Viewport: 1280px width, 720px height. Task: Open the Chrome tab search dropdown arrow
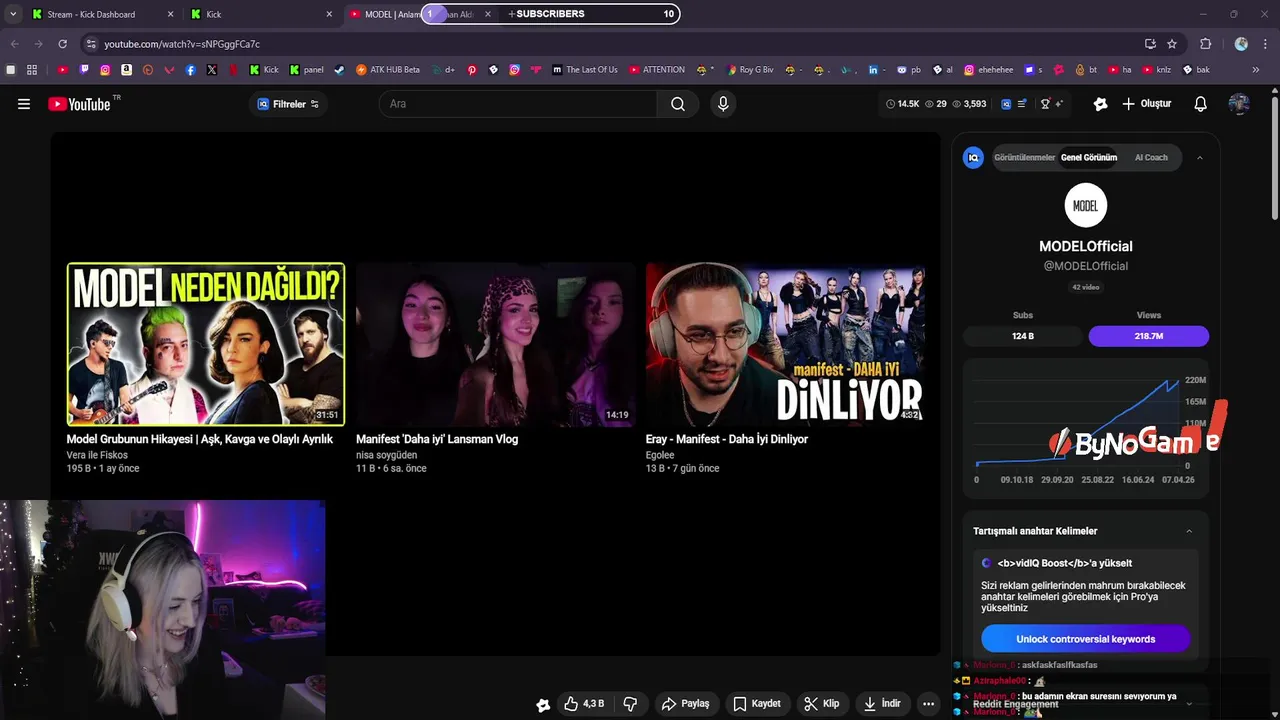point(13,14)
